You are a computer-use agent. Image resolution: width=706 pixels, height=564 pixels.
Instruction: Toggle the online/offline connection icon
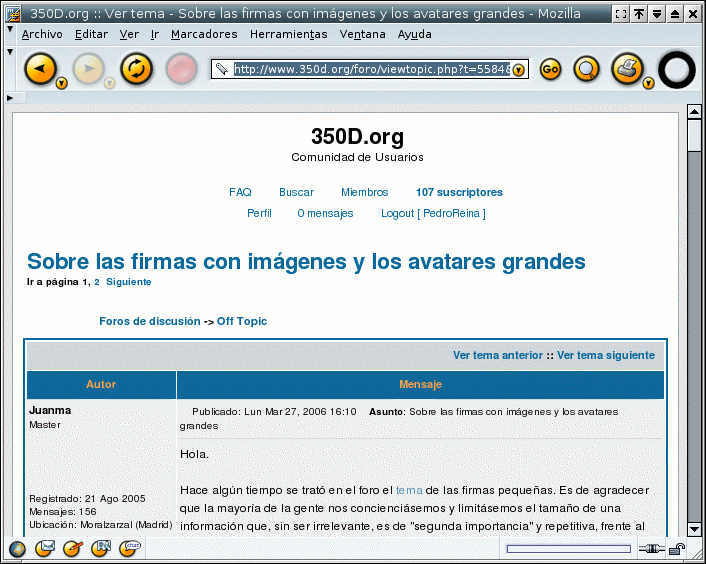coord(652,548)
